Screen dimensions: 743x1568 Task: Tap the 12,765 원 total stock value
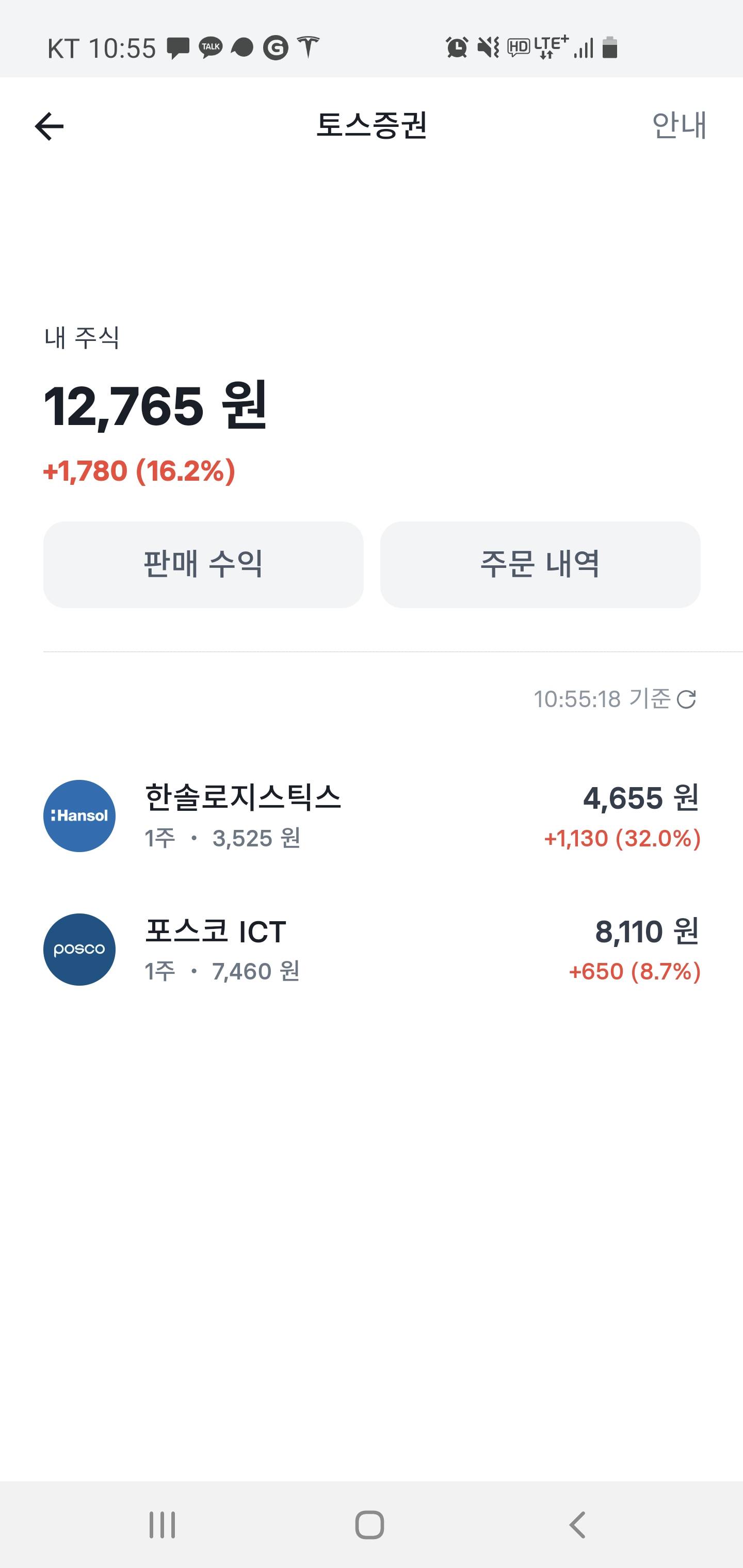click(x=155, y=405)
